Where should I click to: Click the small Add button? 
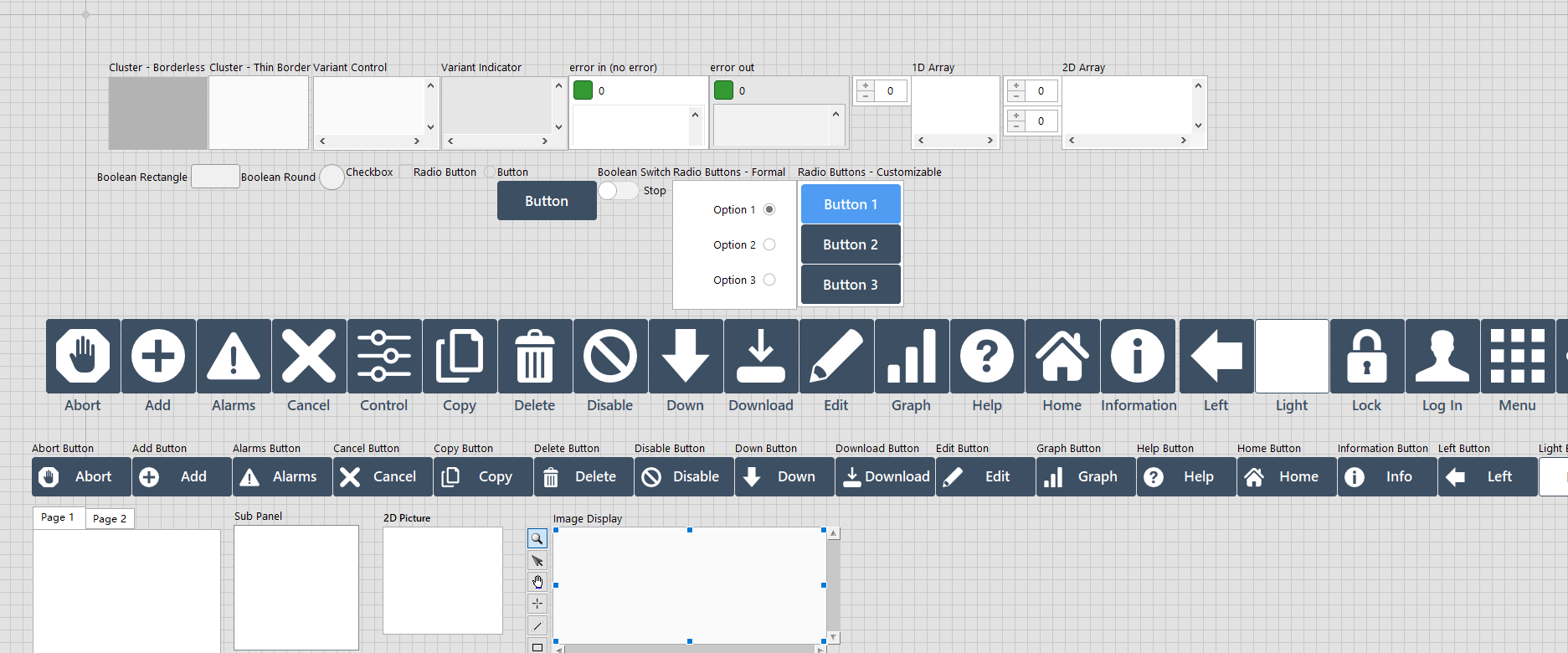[182, 476]
